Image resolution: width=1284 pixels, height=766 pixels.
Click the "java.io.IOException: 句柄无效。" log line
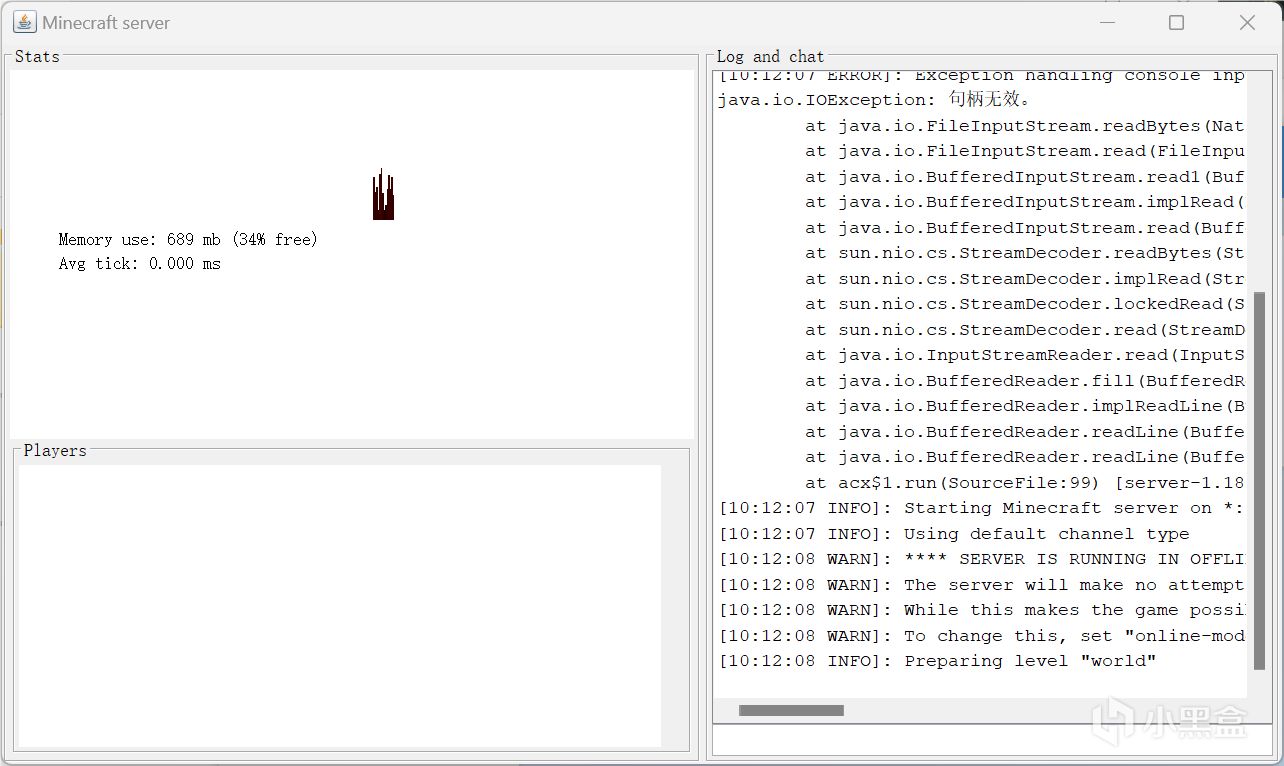874,99
